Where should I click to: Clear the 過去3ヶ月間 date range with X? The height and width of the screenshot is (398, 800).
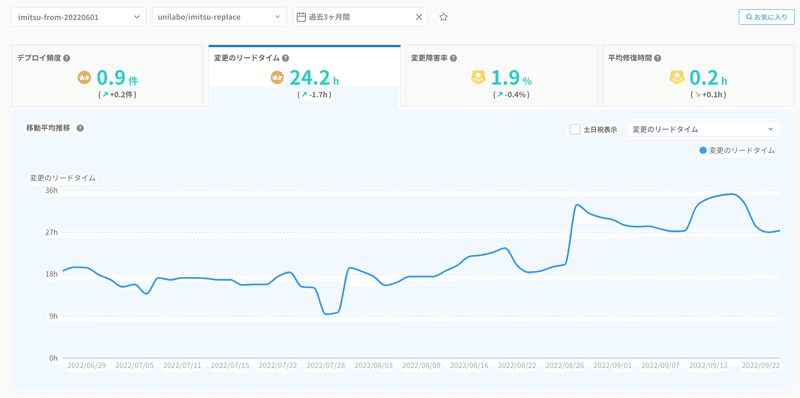[419, 17]
